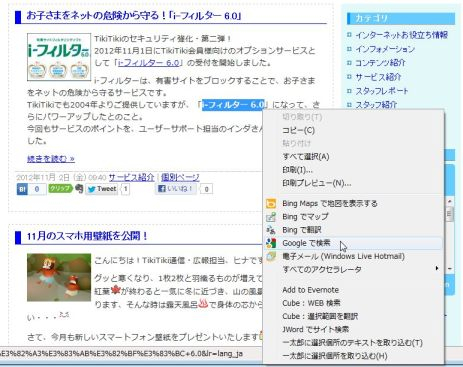Click the Google search accelerator icon
The image size is (463, 367).
pyautogui.click(x=271, y=243)
